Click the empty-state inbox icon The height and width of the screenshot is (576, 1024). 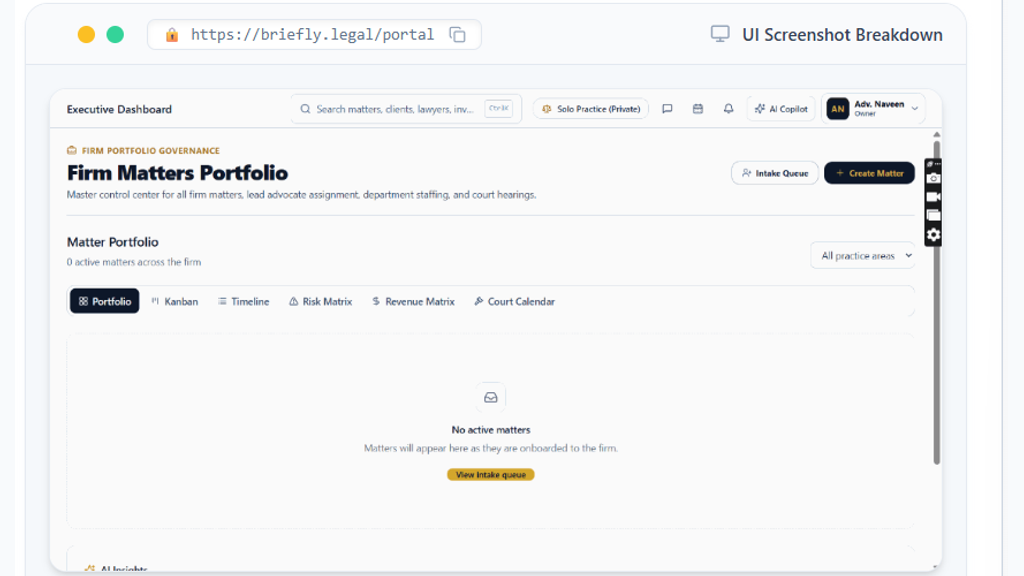[x=490, y=398]
